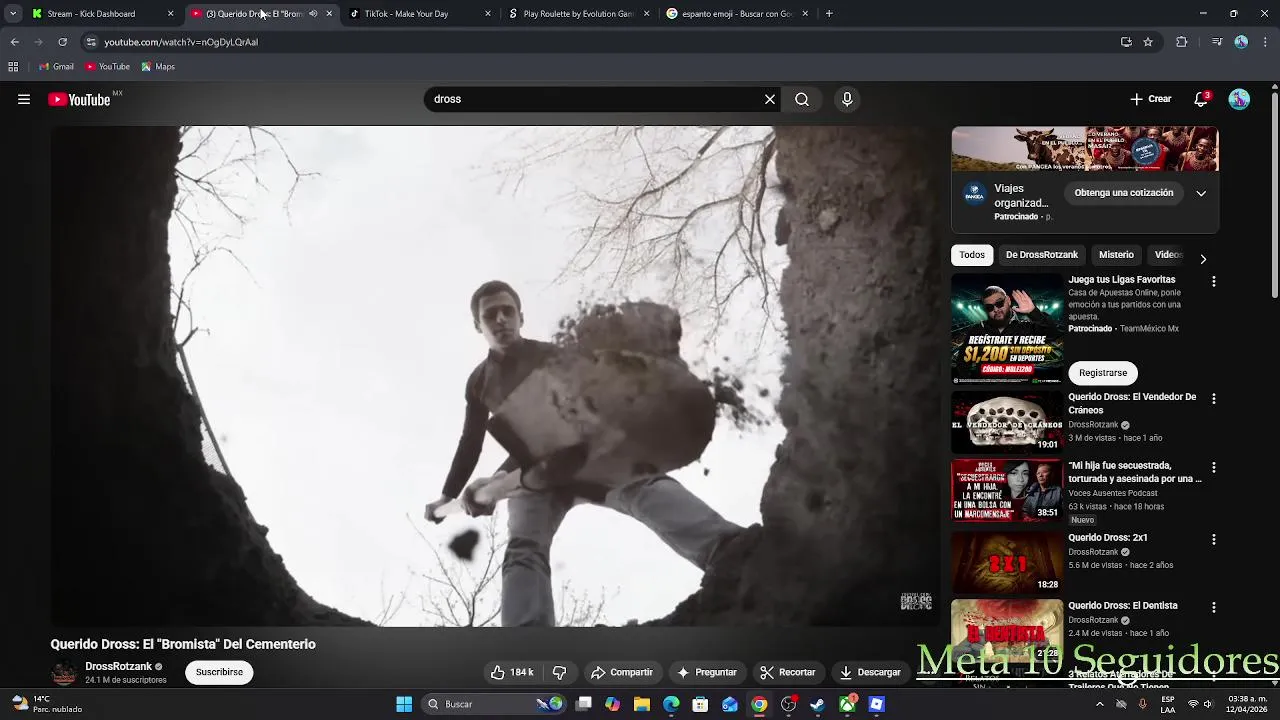Go back in Chrome browser
The height and width of the screenshot is (720, 1280).
[14, 42]
